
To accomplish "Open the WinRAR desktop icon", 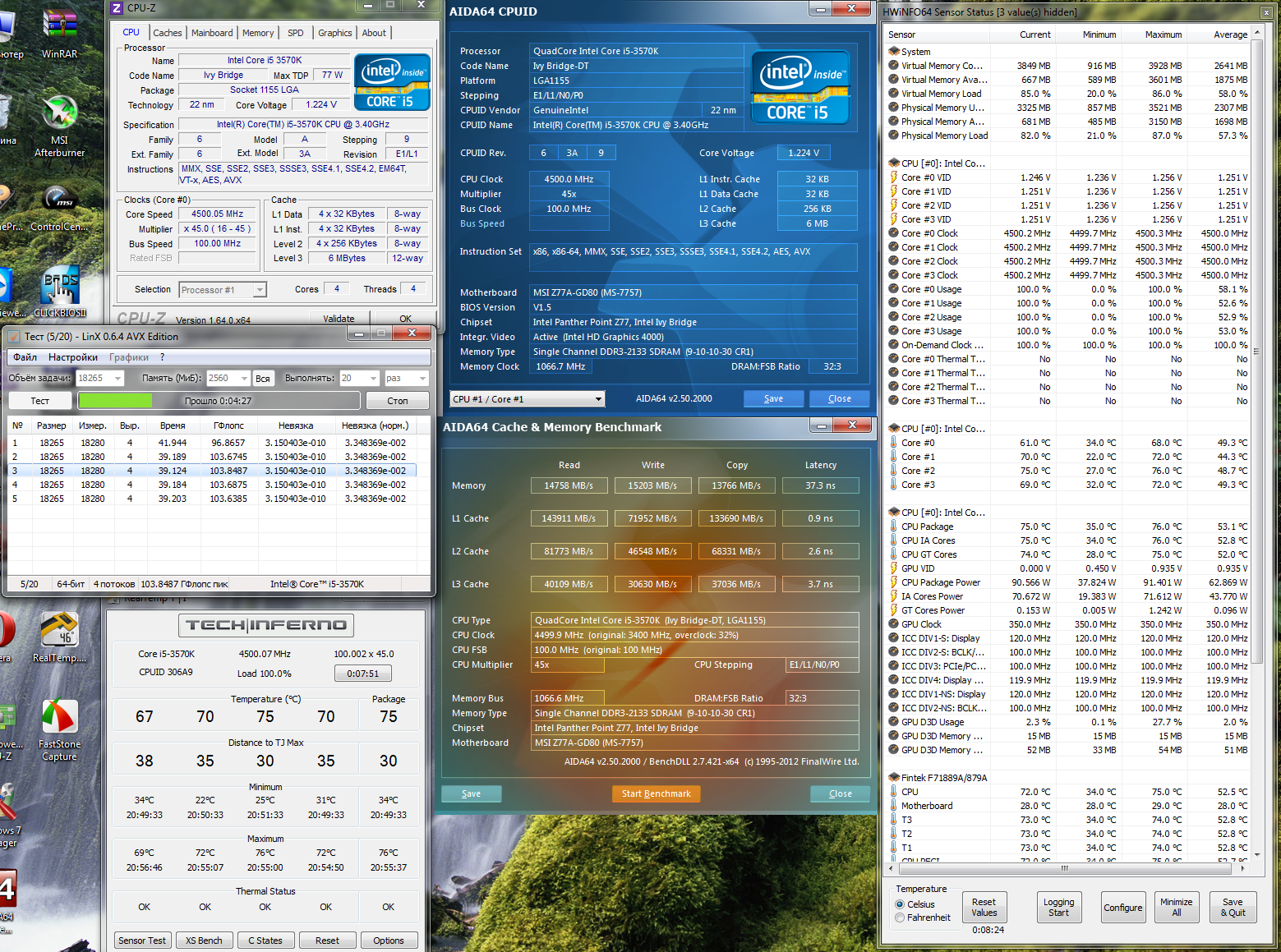I will 59,33.
